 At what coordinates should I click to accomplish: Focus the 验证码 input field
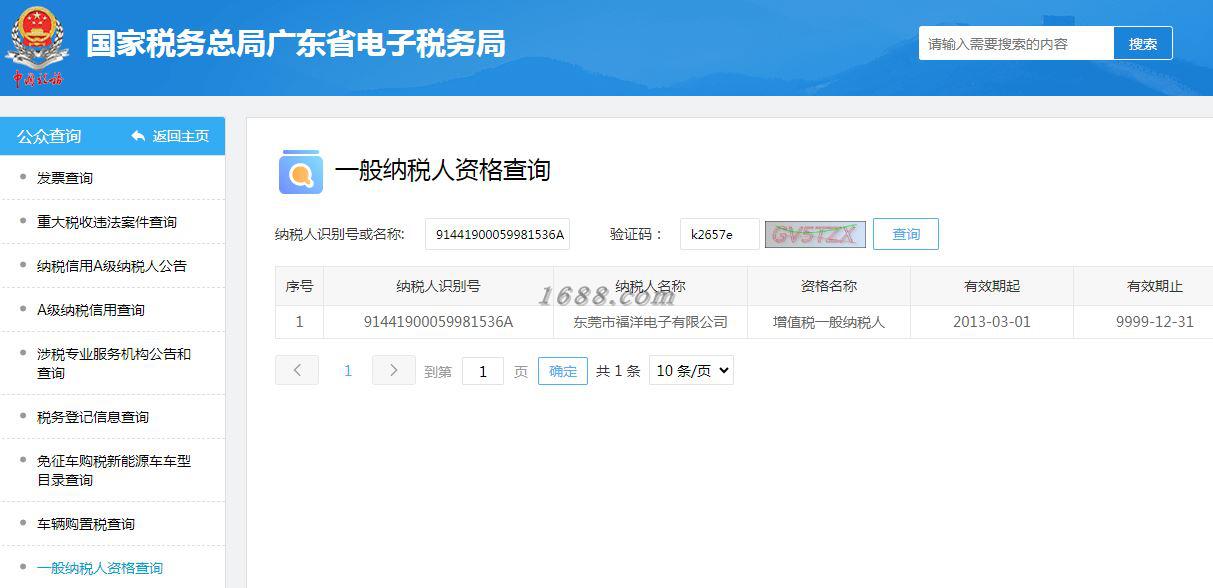720,234
